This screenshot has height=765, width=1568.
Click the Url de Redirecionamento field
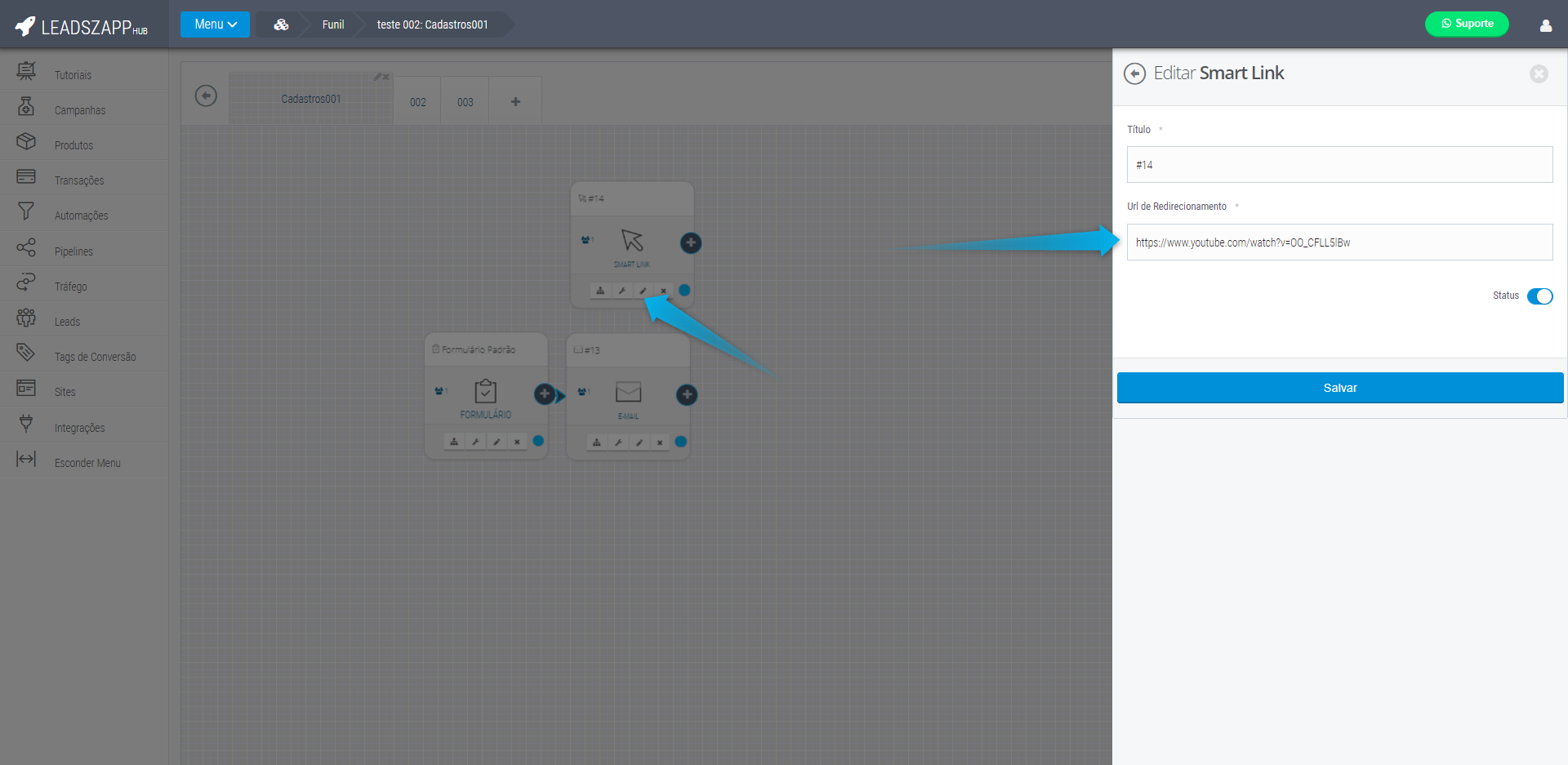click(x=1339, y=242)
